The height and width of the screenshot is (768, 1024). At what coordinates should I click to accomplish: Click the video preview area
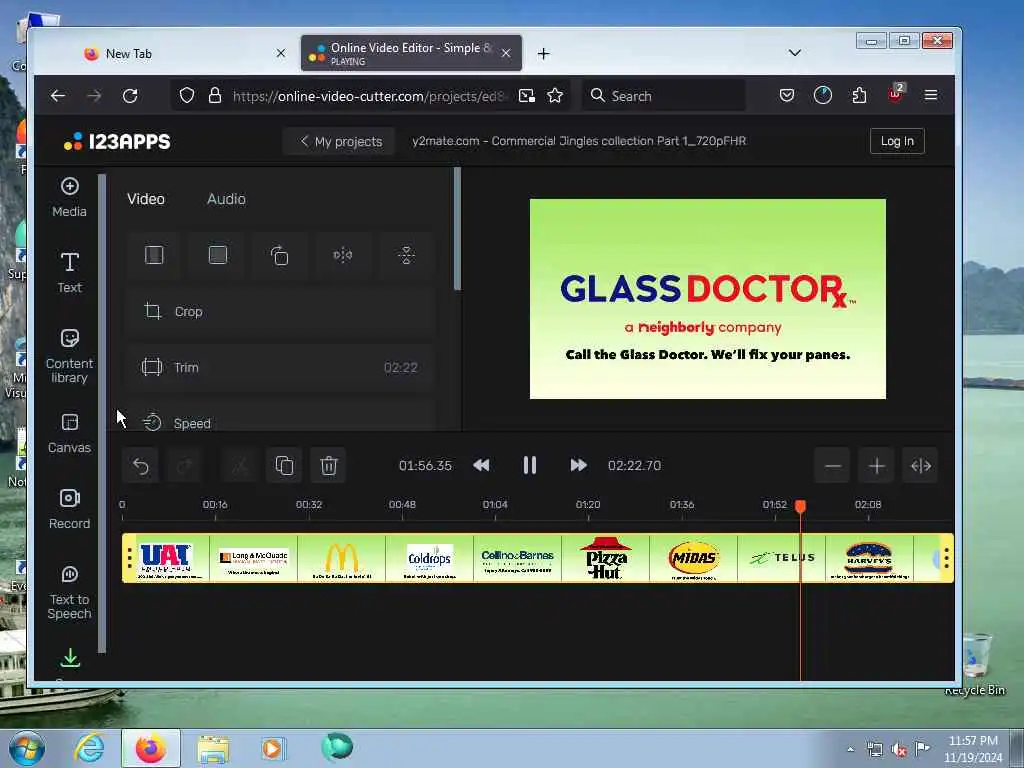click(708, 299)
